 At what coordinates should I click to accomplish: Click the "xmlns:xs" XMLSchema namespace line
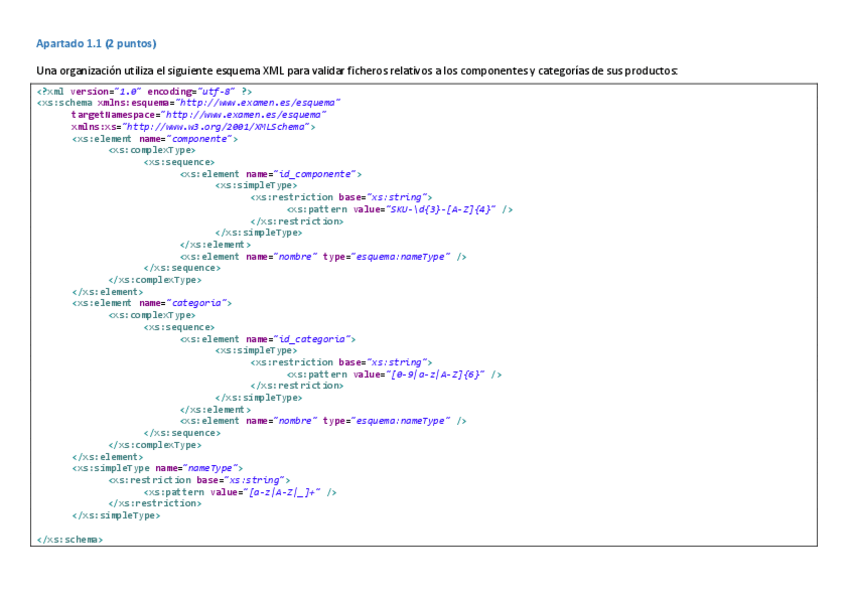pos(193,127)
